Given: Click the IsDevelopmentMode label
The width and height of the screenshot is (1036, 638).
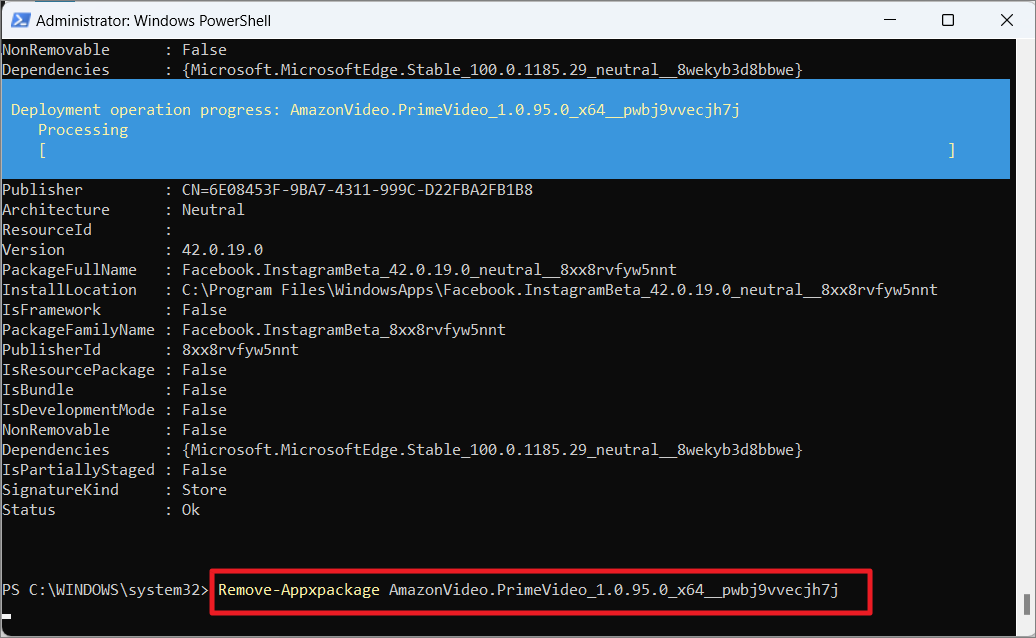Looking at the screenshot, I should tap(79, 410).
